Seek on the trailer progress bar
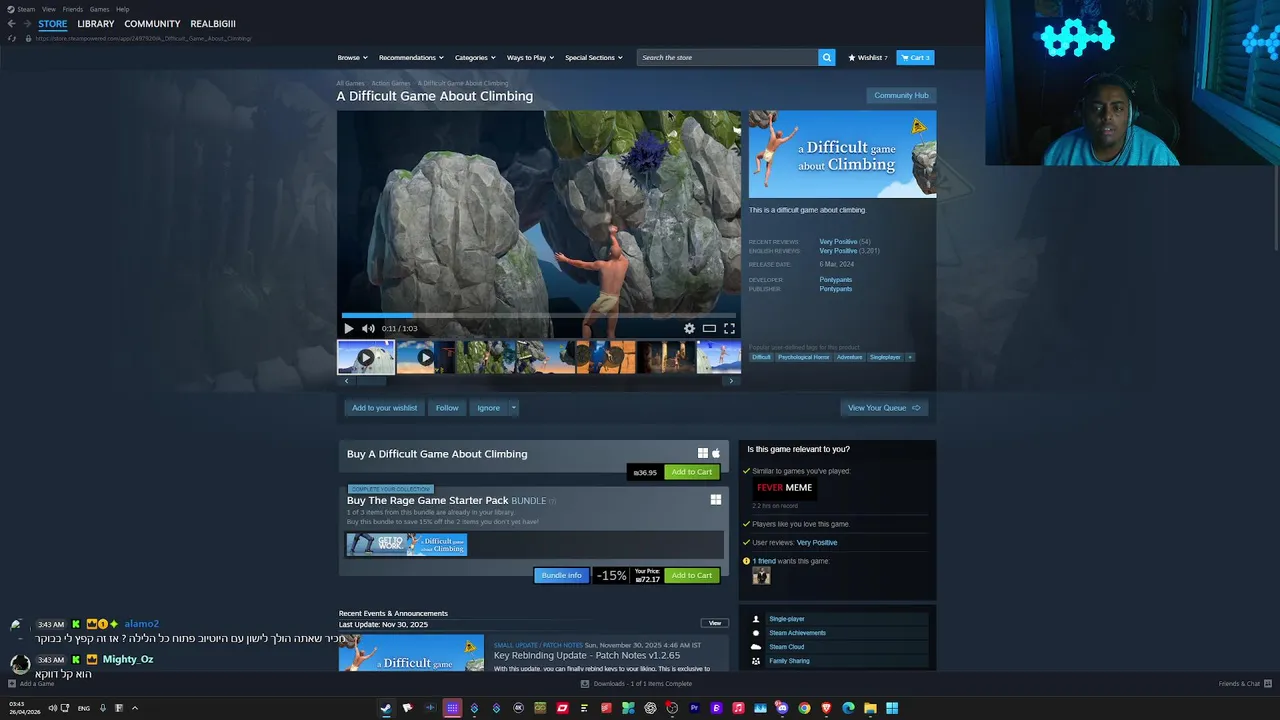Image resolution: width=1280 pixels, height=720 pixels. [x=539, y=315]
